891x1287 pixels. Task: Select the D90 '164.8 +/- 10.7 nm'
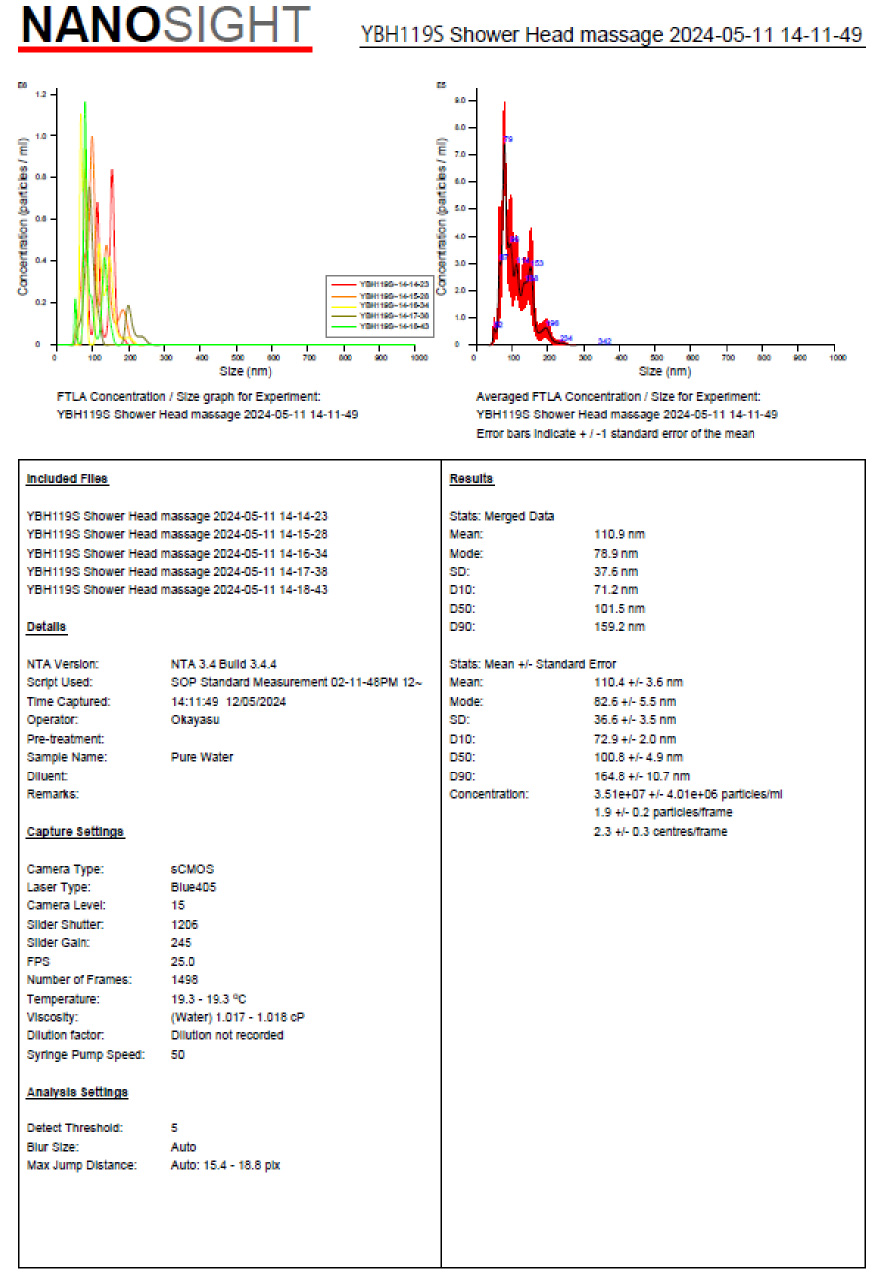[642, 775]
